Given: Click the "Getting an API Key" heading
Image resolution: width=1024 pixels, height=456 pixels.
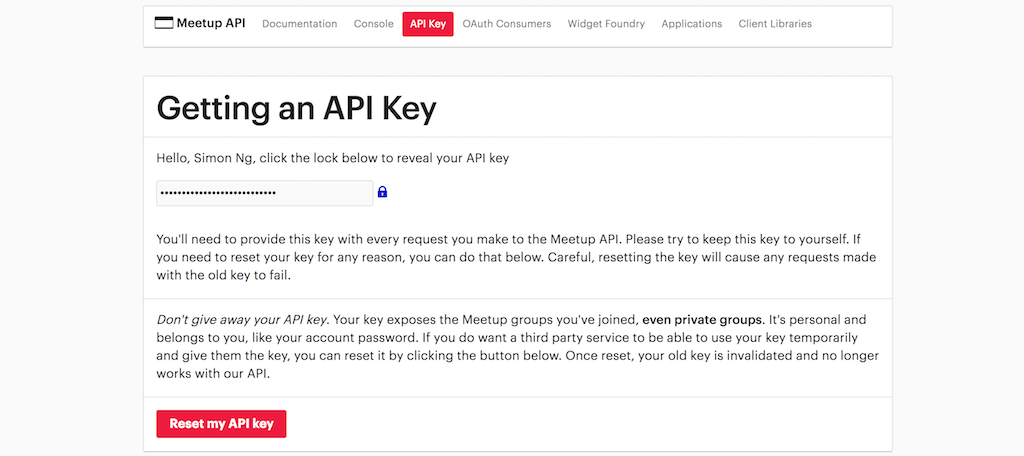Looking at the screenshot, I should pyautogui.click(x=297, y=107).
